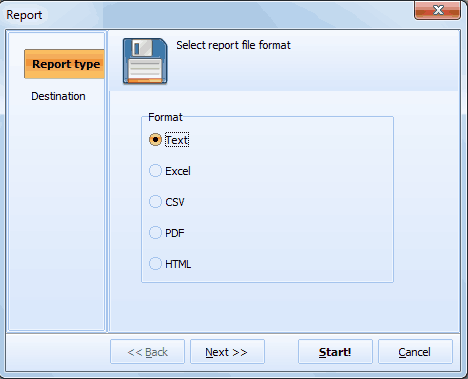This screenshot has height=379, width=468.
Task: Open the Report type step
Action: coord(64,64)
